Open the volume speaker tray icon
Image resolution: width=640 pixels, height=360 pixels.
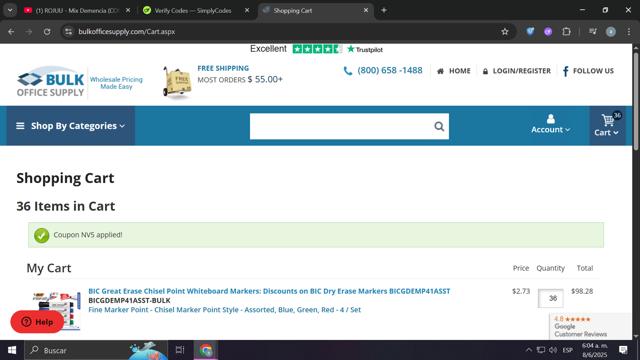[553, 350]
